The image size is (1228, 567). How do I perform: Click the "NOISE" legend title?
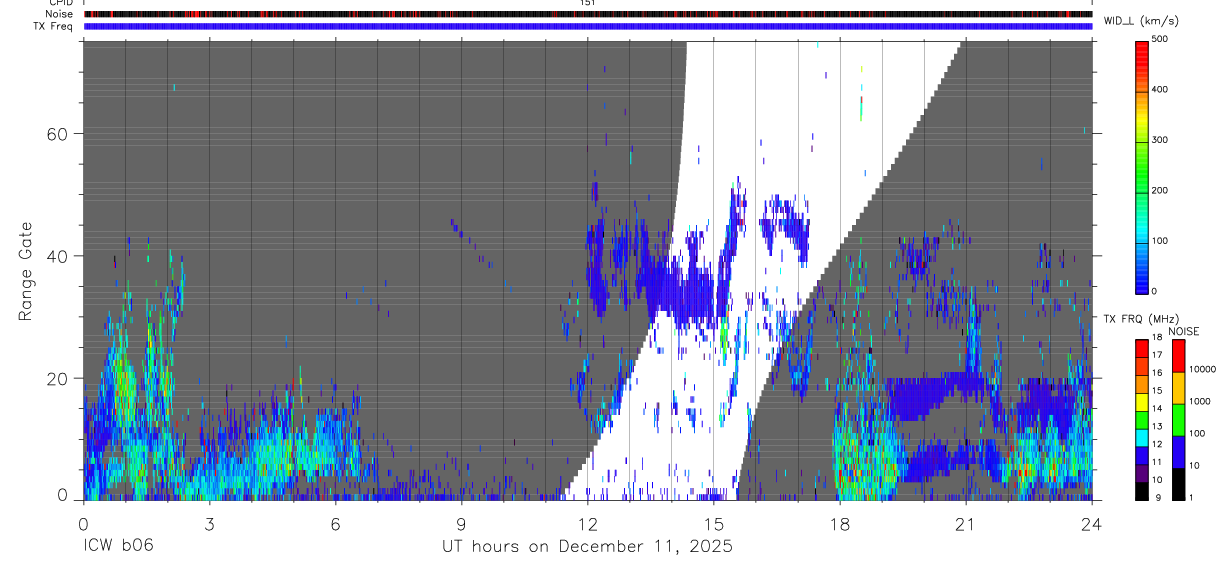pyautogui.click(x=1183, y=331)
